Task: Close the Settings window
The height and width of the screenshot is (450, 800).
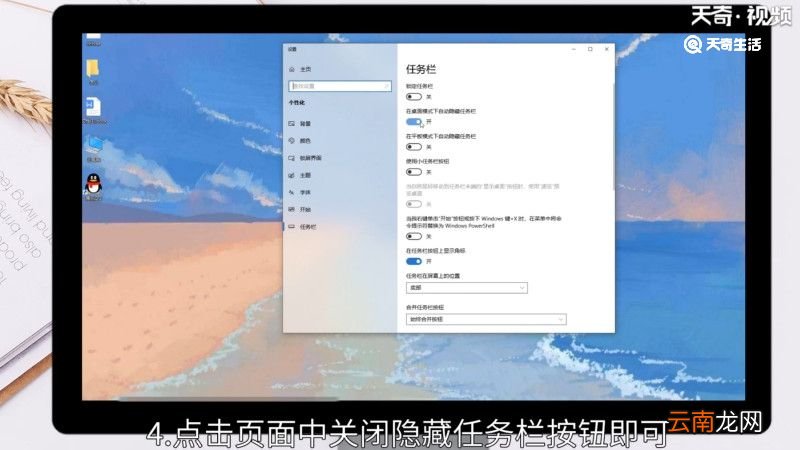Action: [607, 49]
